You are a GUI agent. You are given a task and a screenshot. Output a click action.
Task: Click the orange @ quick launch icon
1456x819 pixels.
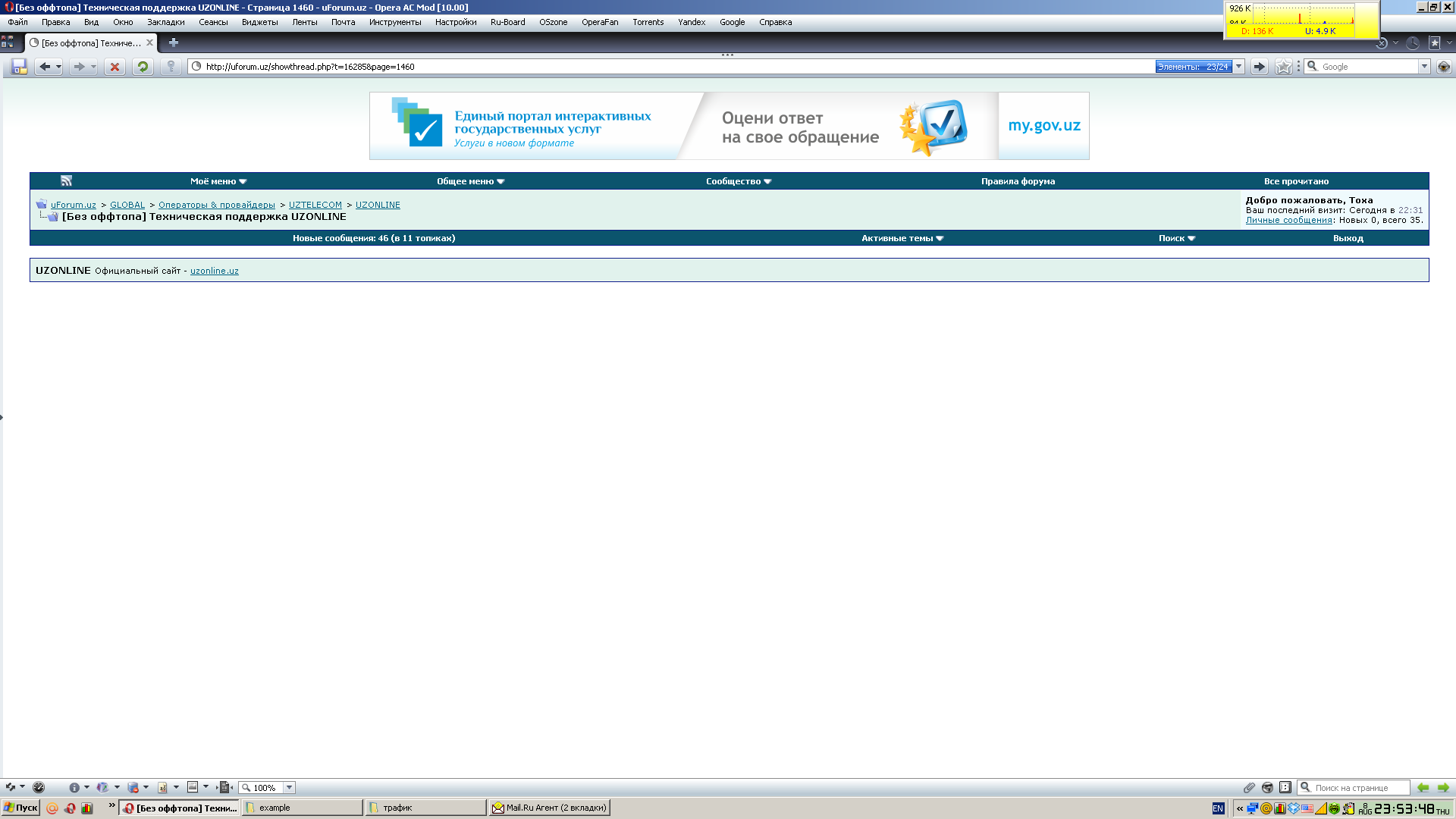tap(52, 808)
